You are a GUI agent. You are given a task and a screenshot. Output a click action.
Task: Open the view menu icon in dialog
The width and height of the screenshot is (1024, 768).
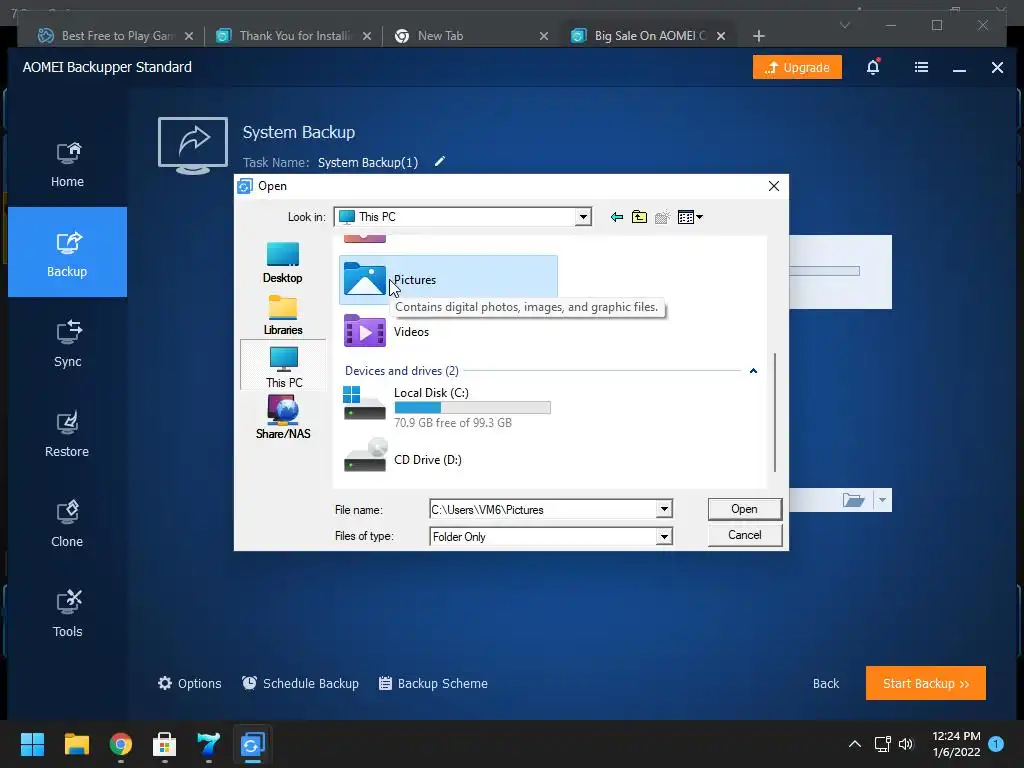(x=690, y=217)
